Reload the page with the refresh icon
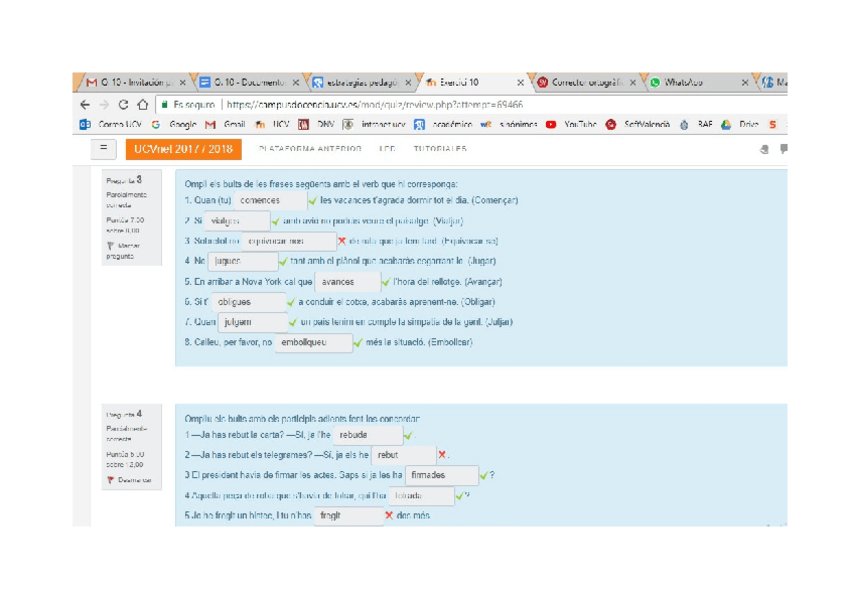 coord(123,104)
